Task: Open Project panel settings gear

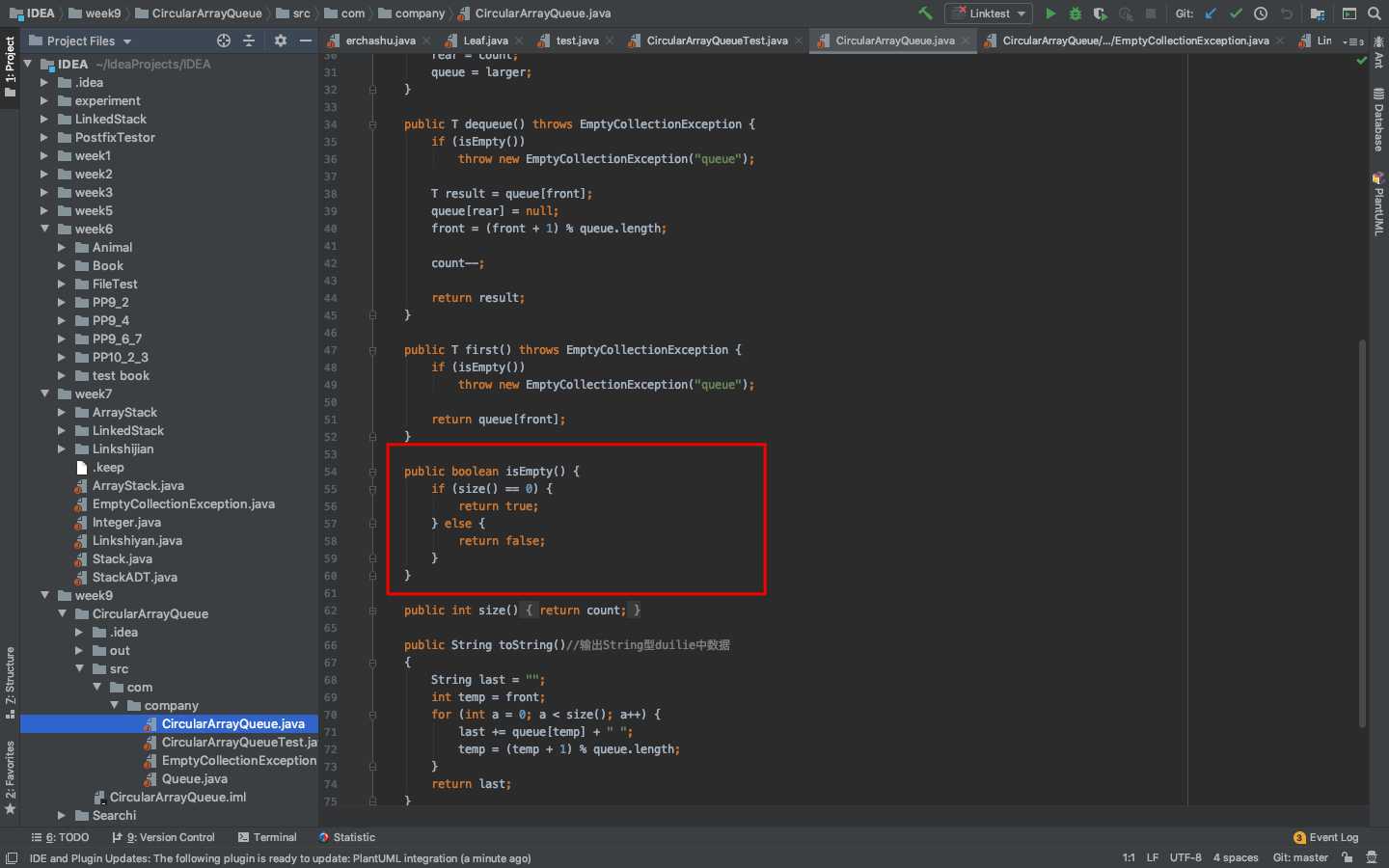Action: coord(281,41)
